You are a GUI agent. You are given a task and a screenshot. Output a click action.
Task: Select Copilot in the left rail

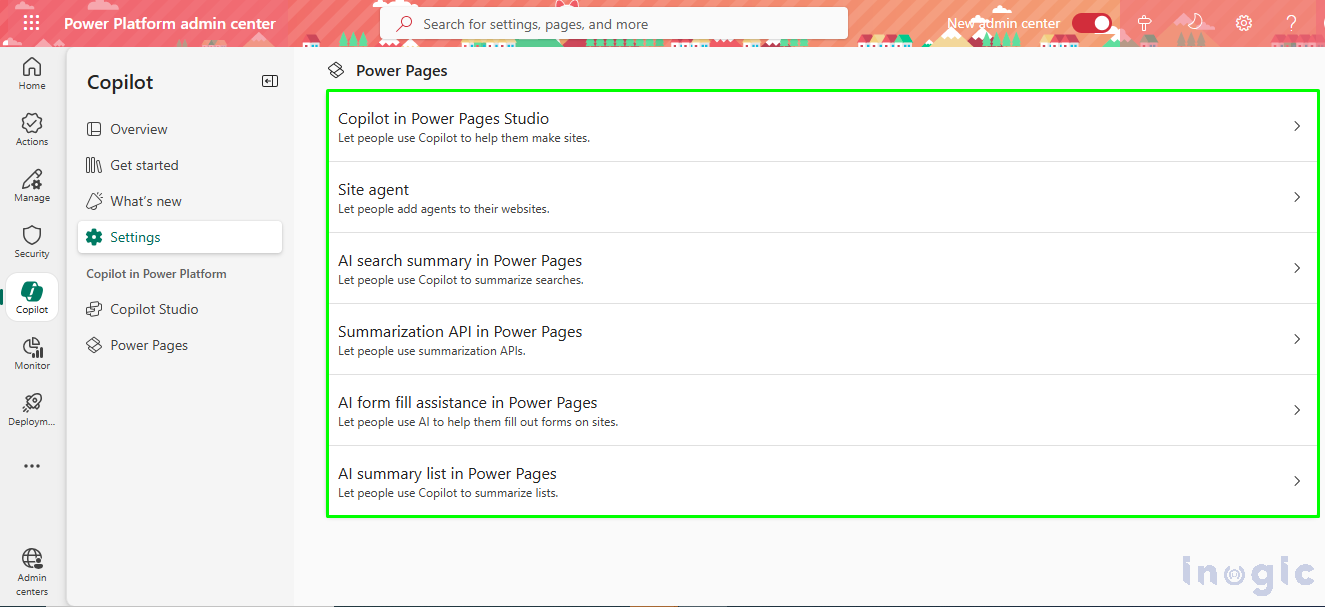[x=32, y=298]
